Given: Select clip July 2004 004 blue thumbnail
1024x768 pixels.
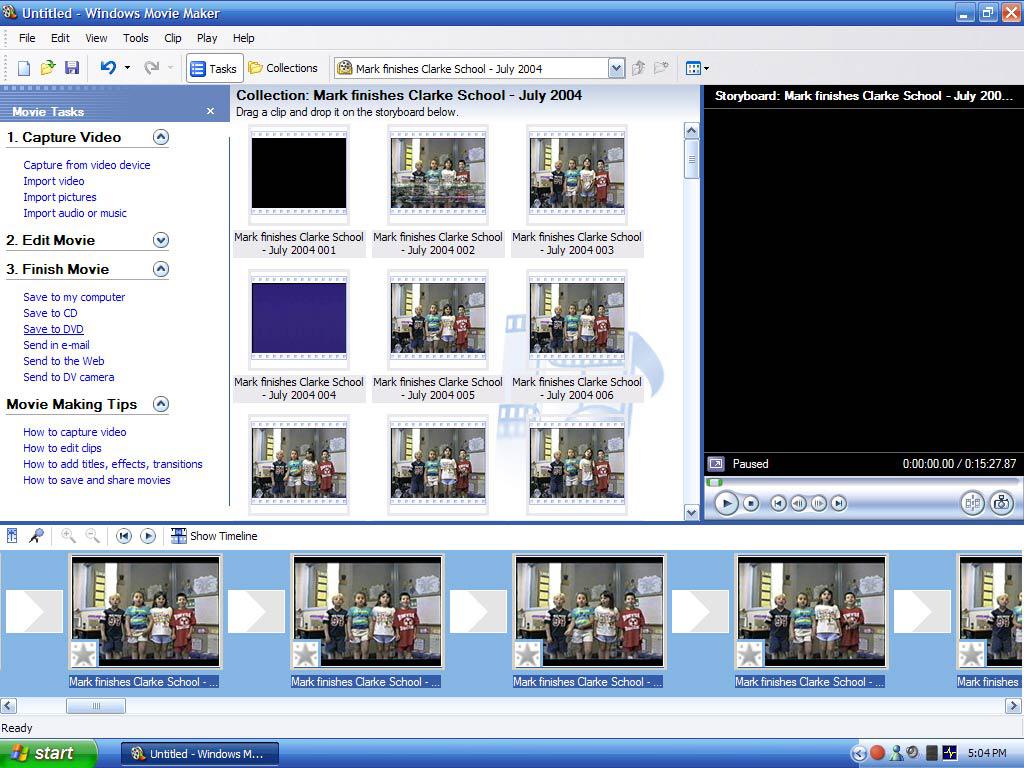Looking at the screenshot, I should [x=299, y=319].
